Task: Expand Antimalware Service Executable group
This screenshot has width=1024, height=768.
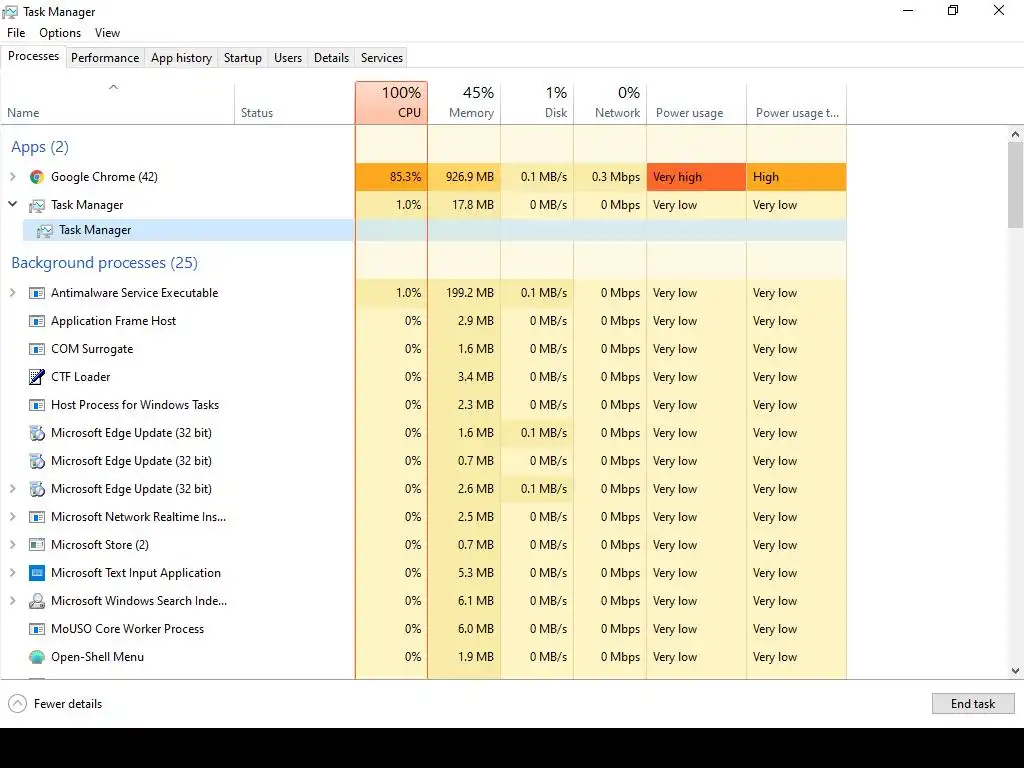Action: click(12, 293)
